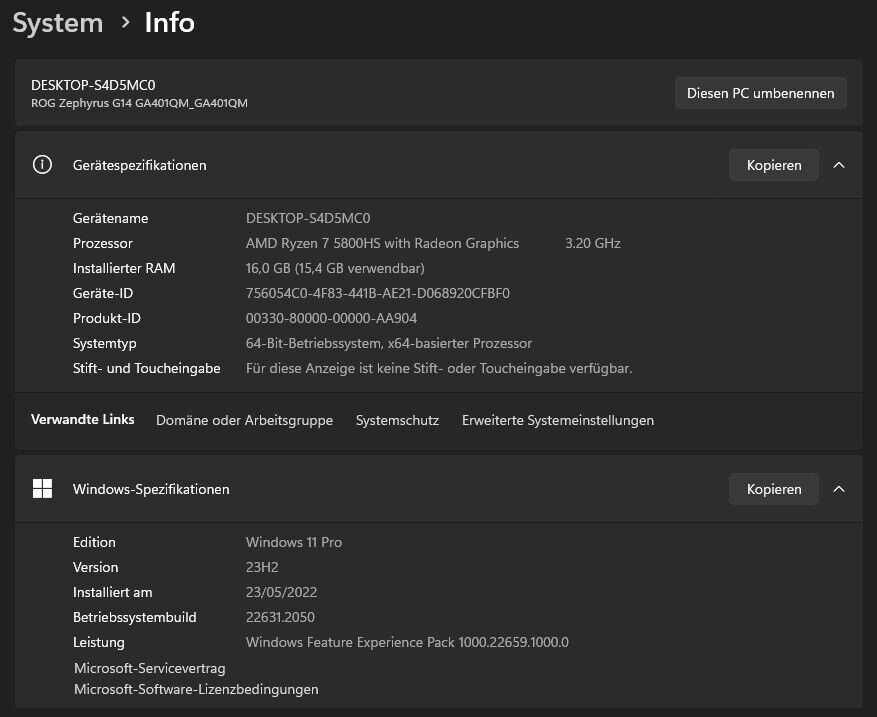
Task: Click the breadcrumb arrow between System and Info
Action: click(125, 22)
